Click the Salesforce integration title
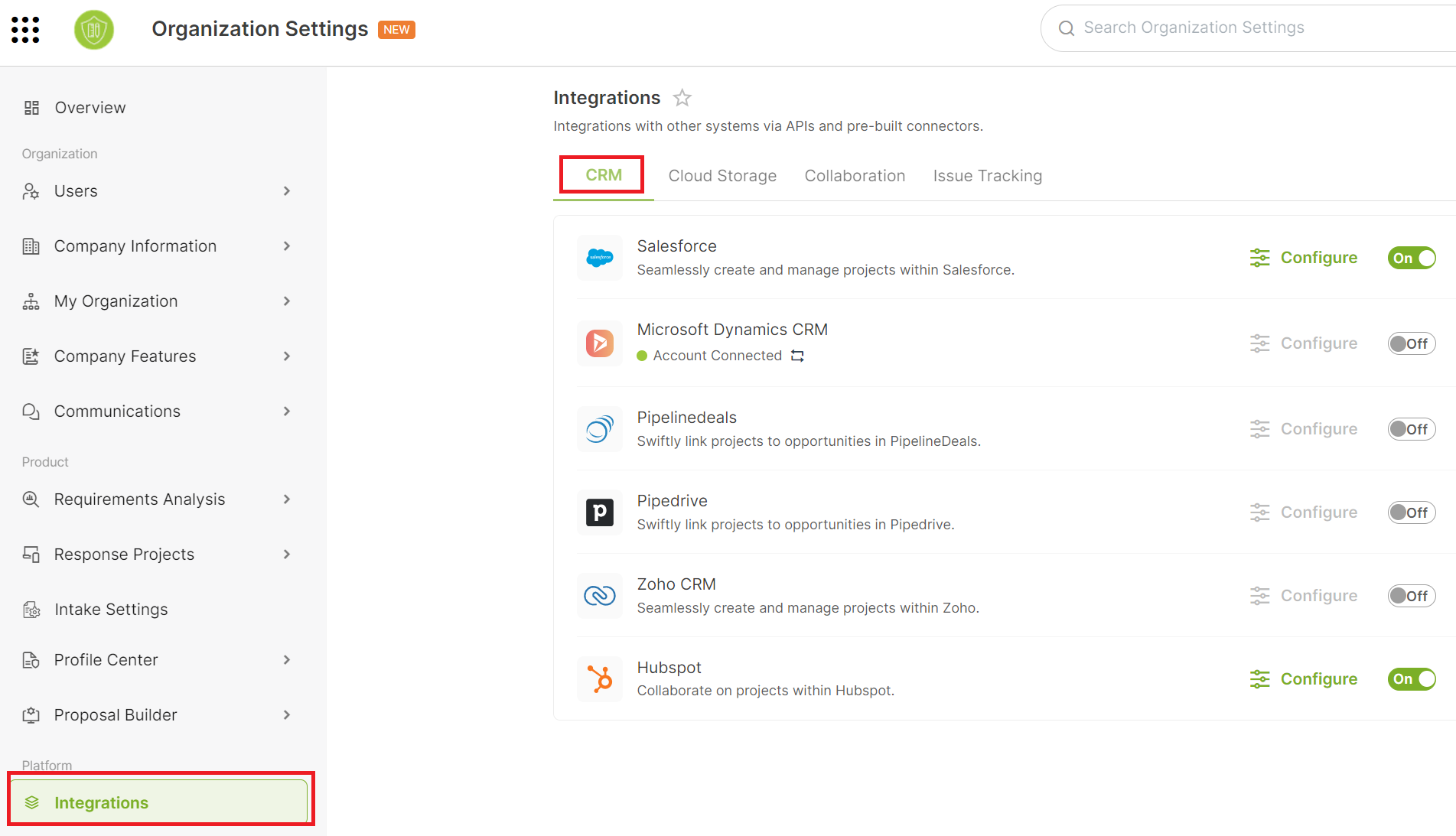Screen dimensions: 1456x836 (x=676, y=246)
